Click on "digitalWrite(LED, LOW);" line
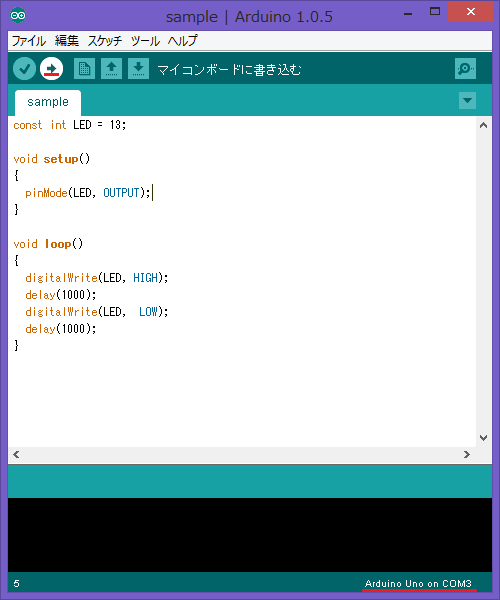The height and width of the screenshot is (600, 500). click(97, 312)
